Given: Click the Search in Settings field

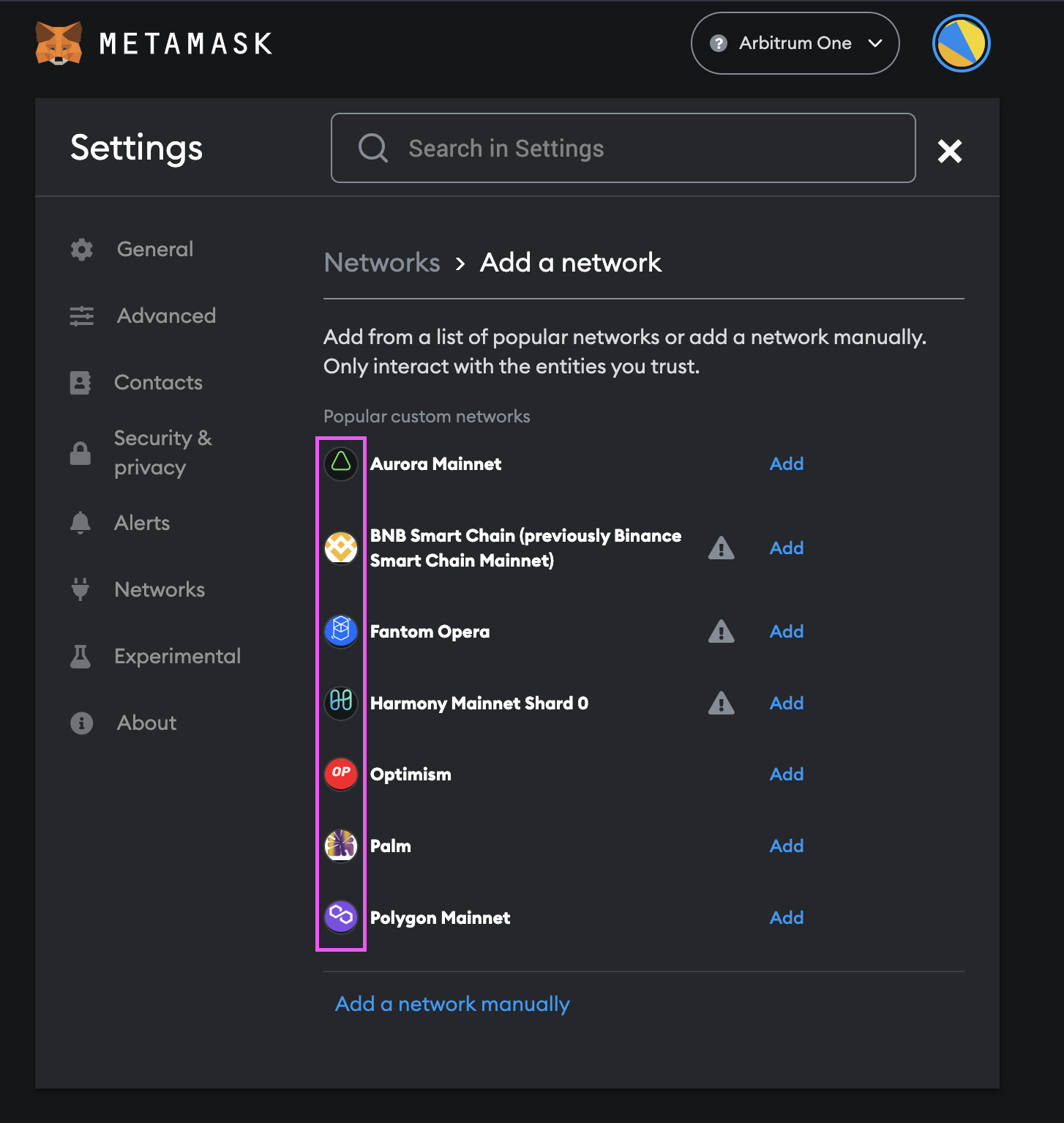Looking at the screenshot, I should pyautogui.click(x=623, y=148).
